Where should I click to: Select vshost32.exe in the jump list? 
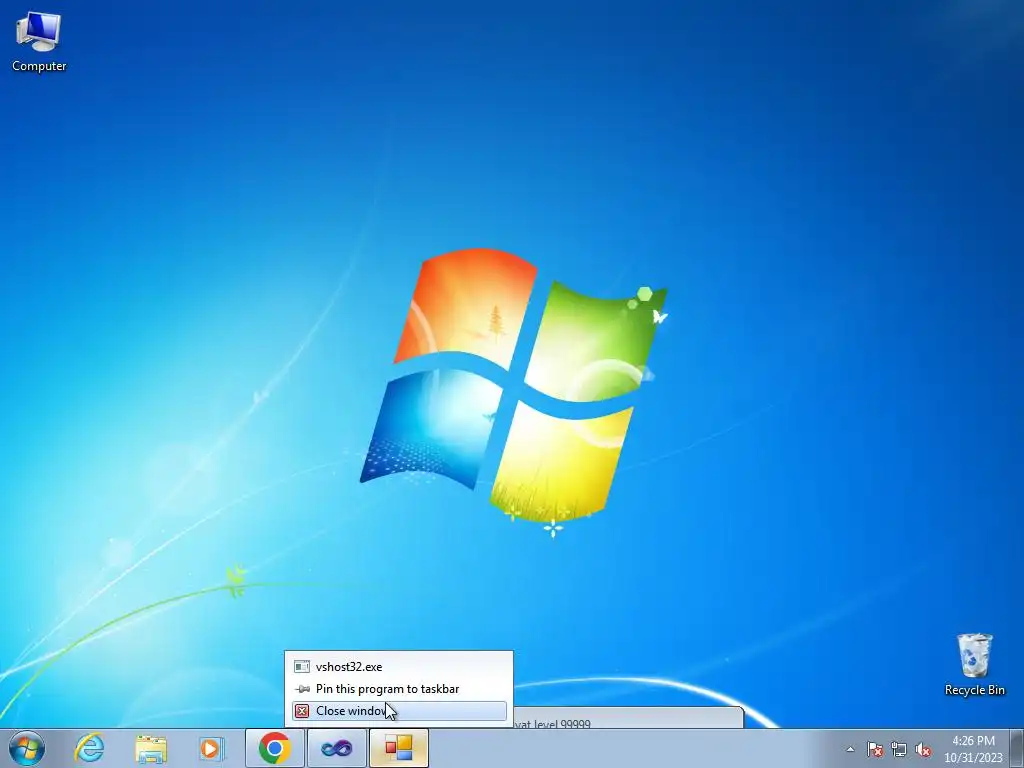(x=399, y=667)
